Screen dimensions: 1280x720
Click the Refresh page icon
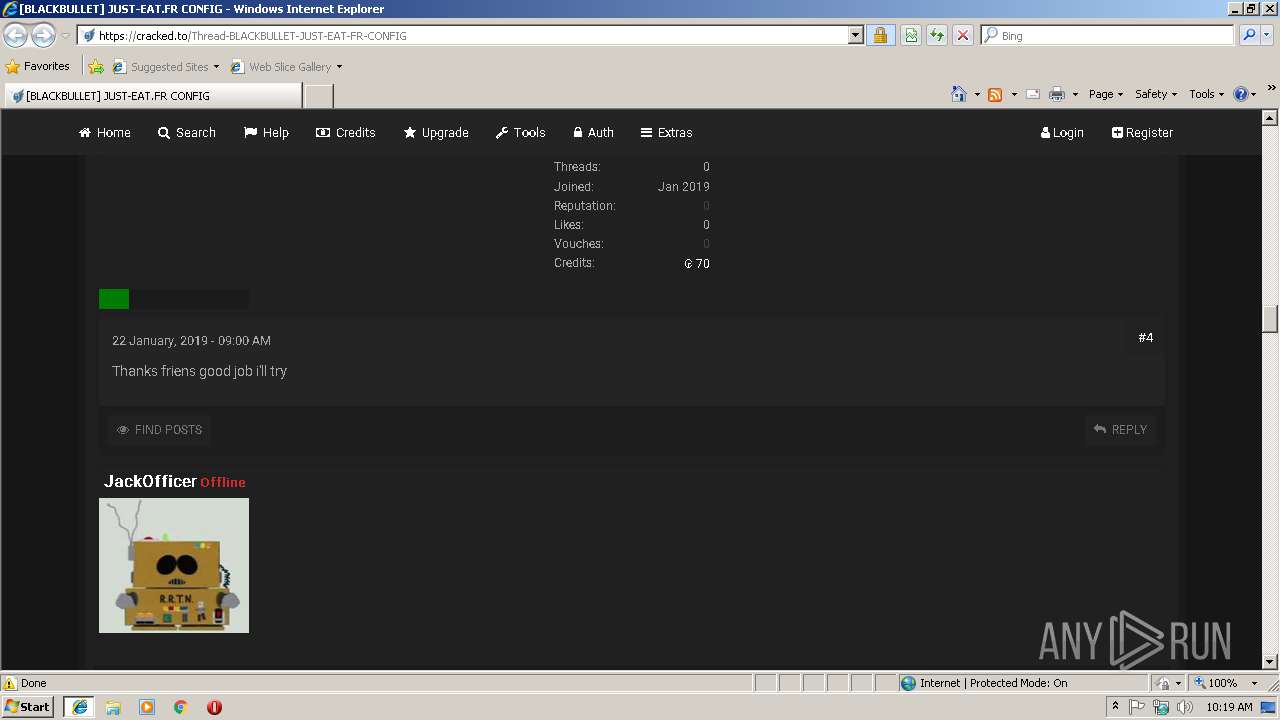pos(937,35)
